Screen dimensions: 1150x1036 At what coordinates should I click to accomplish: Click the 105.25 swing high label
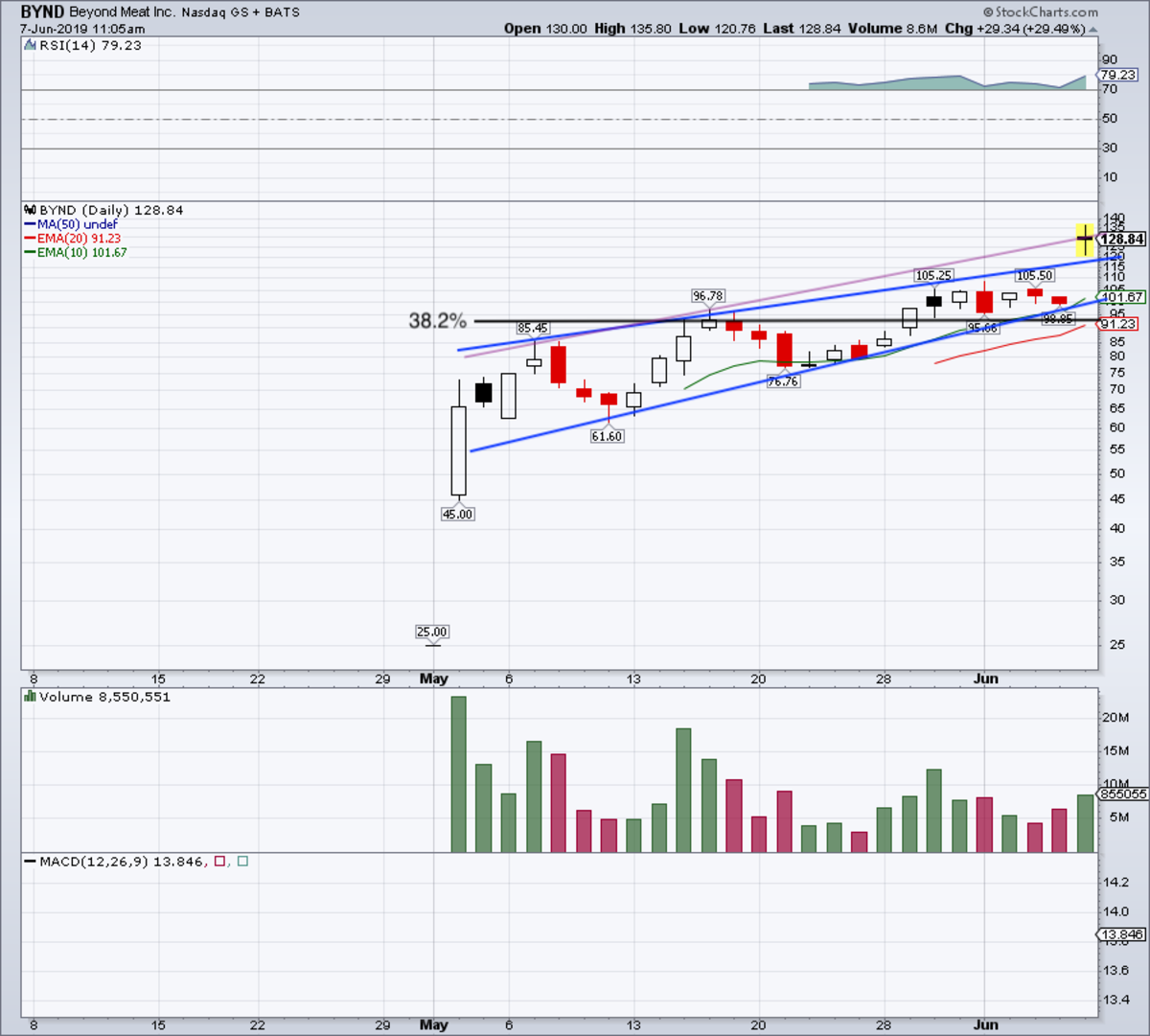click(933, 275)
